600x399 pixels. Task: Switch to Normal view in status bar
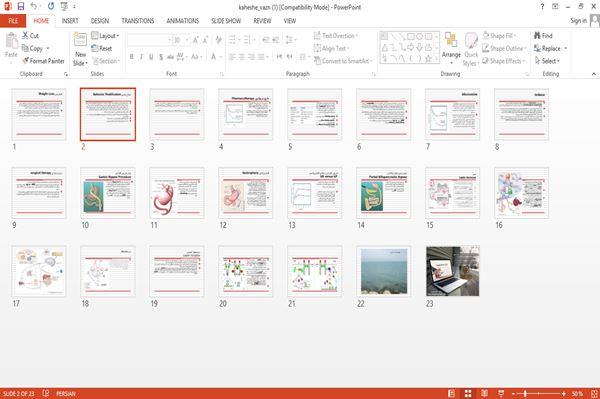pos(452,393)
